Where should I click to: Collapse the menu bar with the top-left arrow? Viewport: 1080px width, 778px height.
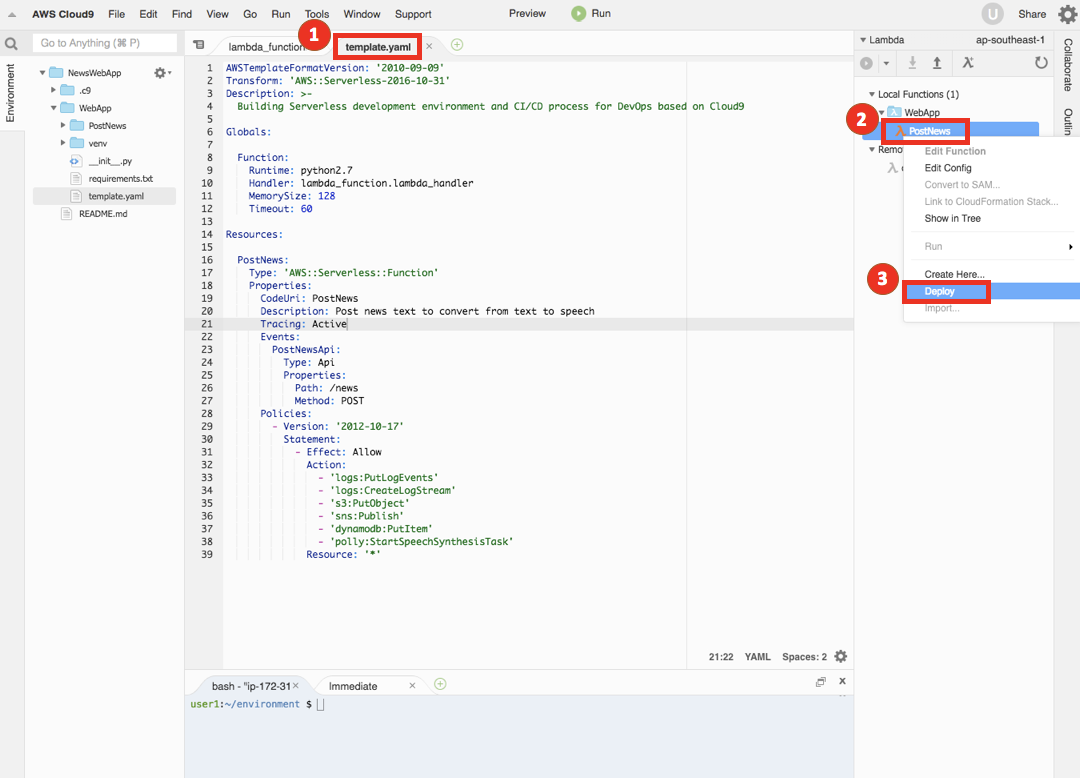(12, 14)
